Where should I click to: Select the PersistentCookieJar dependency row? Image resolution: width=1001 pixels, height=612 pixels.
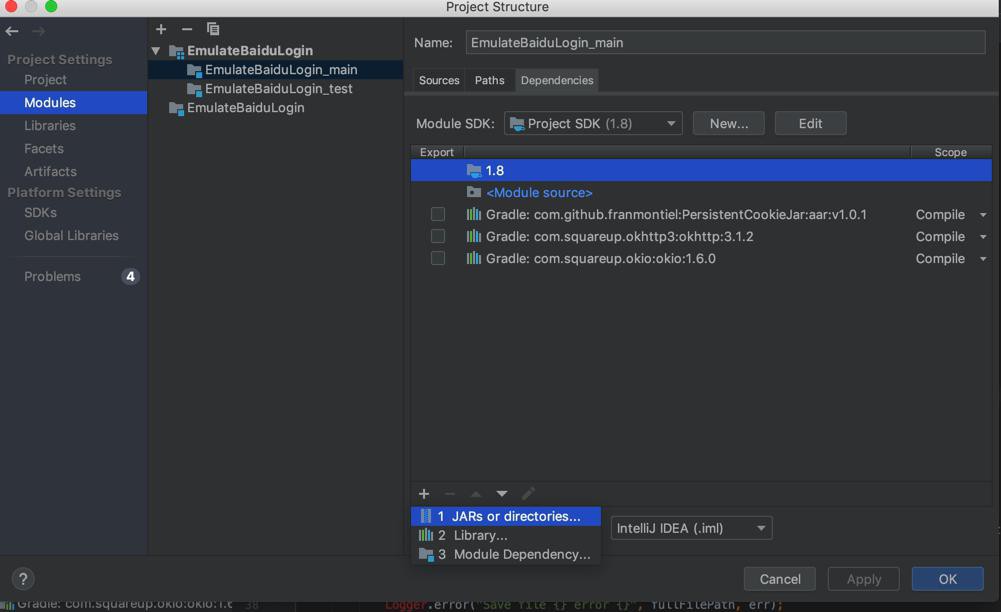point(701,214)
